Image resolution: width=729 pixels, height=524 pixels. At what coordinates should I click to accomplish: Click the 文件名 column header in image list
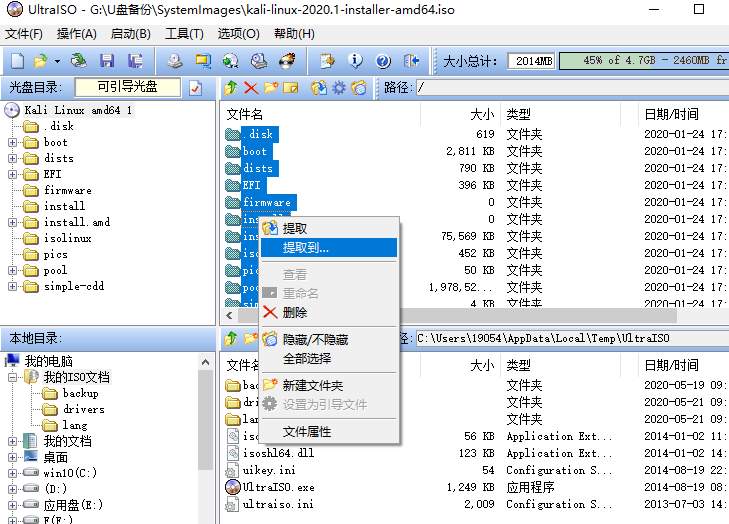point(321,114)
